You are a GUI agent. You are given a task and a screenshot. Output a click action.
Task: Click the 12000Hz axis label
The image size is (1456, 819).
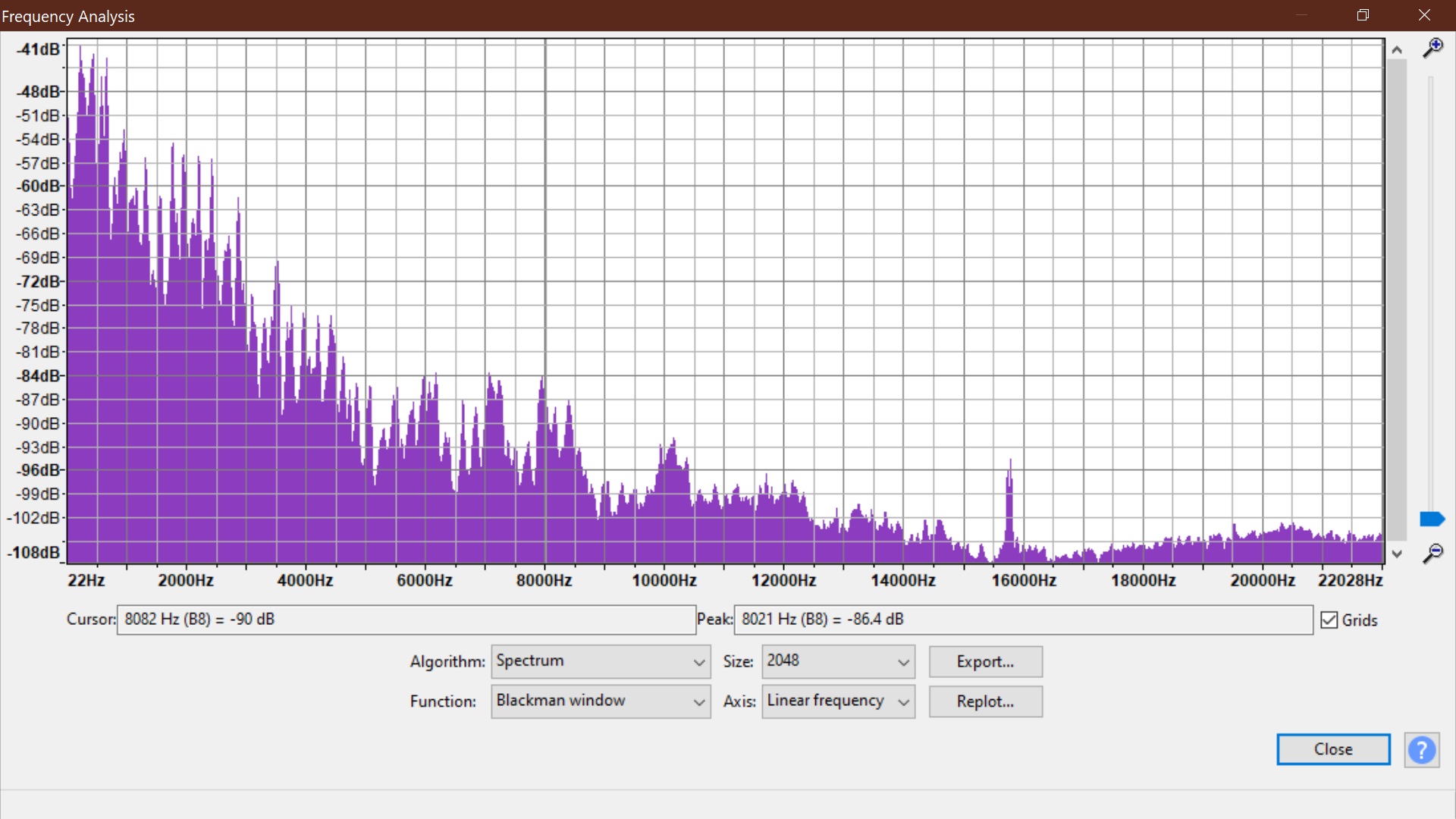click(x=783, y=581)
